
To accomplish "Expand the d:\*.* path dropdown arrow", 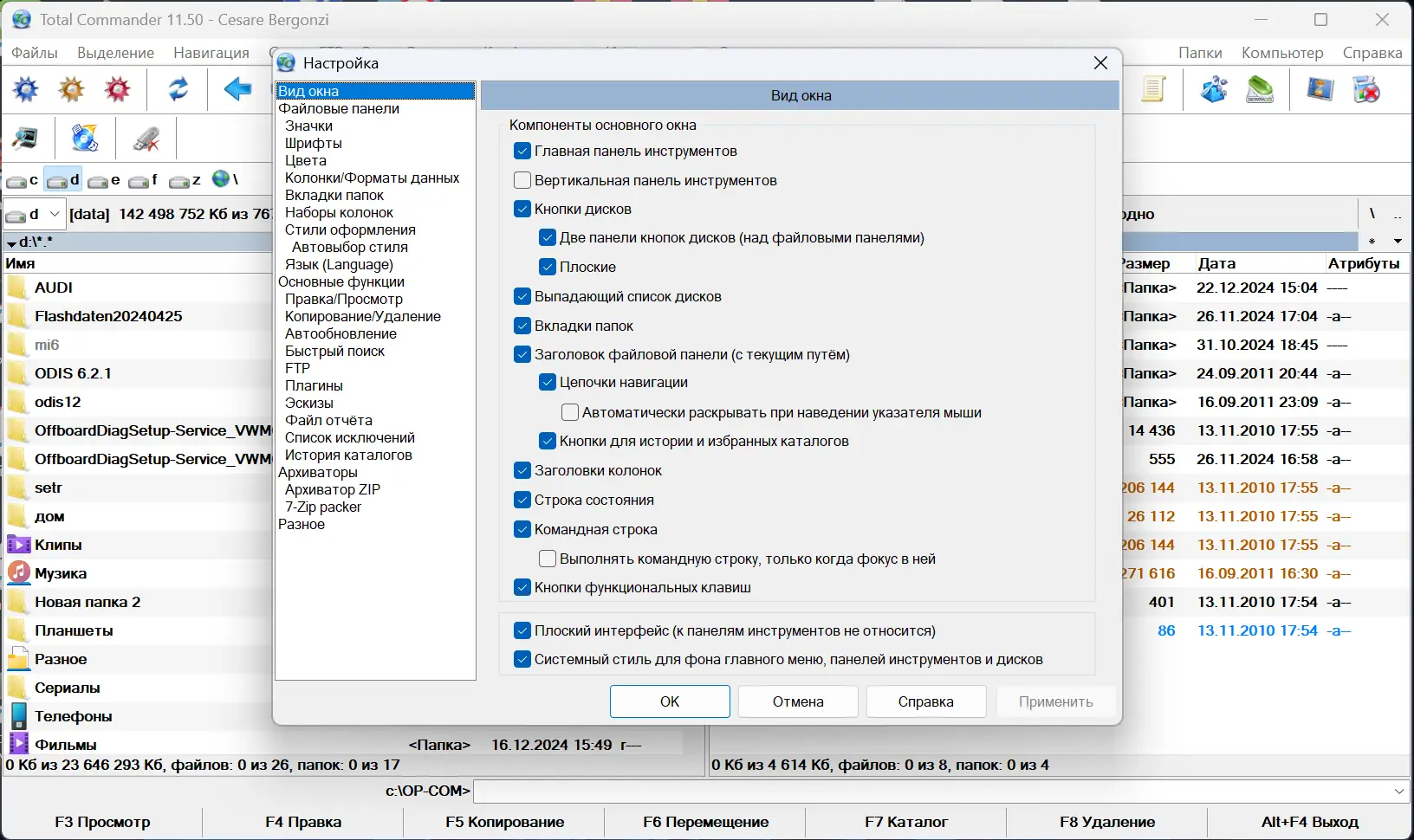I will pos(11,243).
